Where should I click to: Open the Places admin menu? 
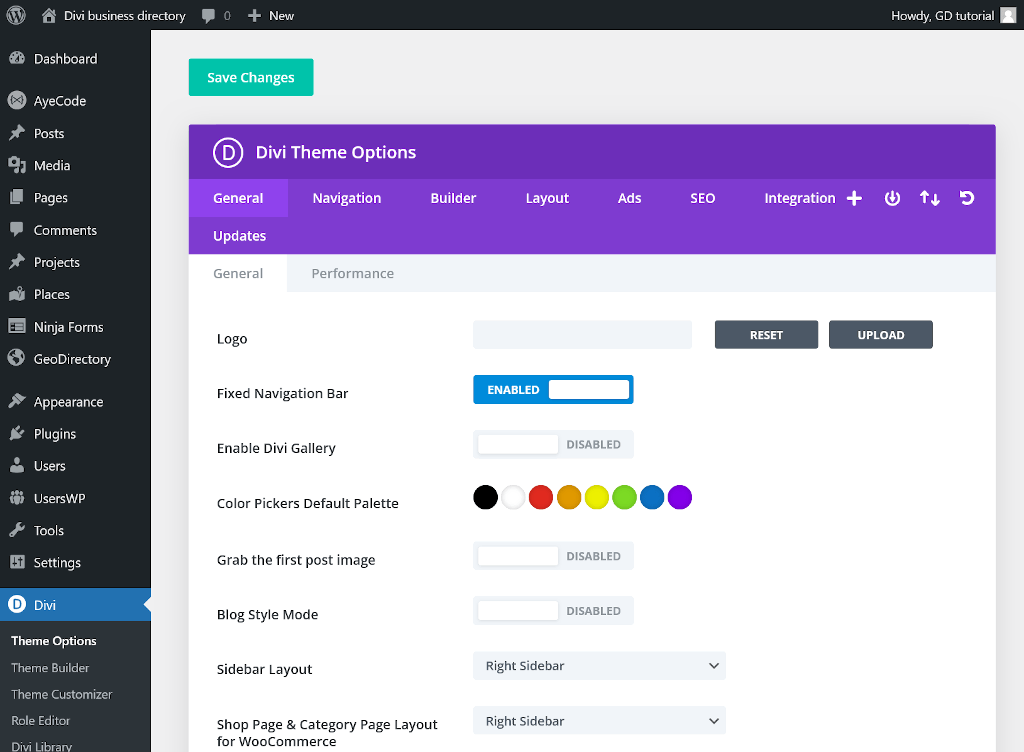coord(52,294)
